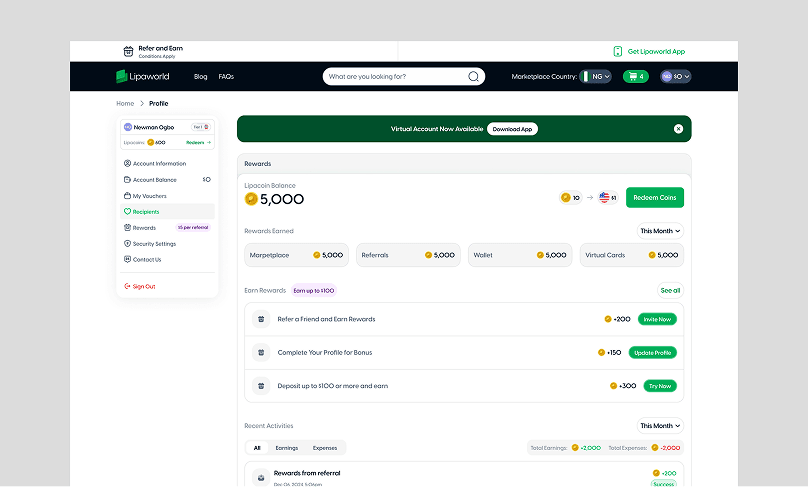Click the Home breadcrumb link
This screenshot has width=808, height=487.
tap(125, 104)
